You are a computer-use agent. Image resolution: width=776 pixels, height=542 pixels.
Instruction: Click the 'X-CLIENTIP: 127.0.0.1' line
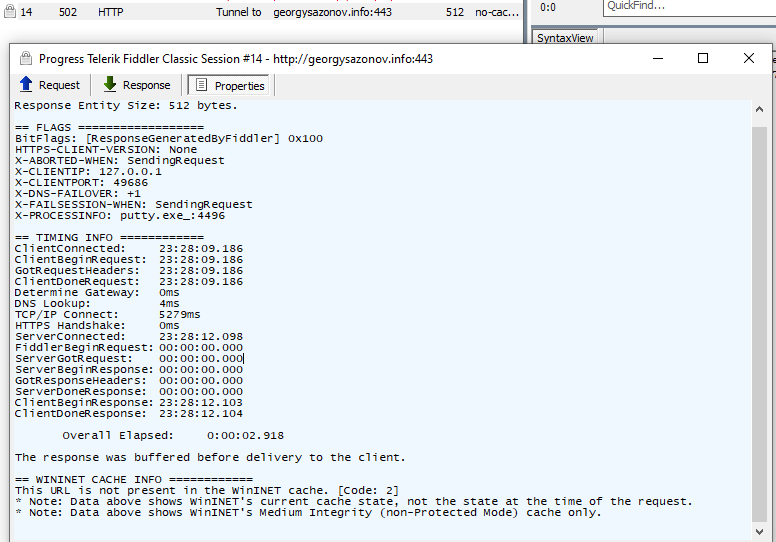pos(88,172)
